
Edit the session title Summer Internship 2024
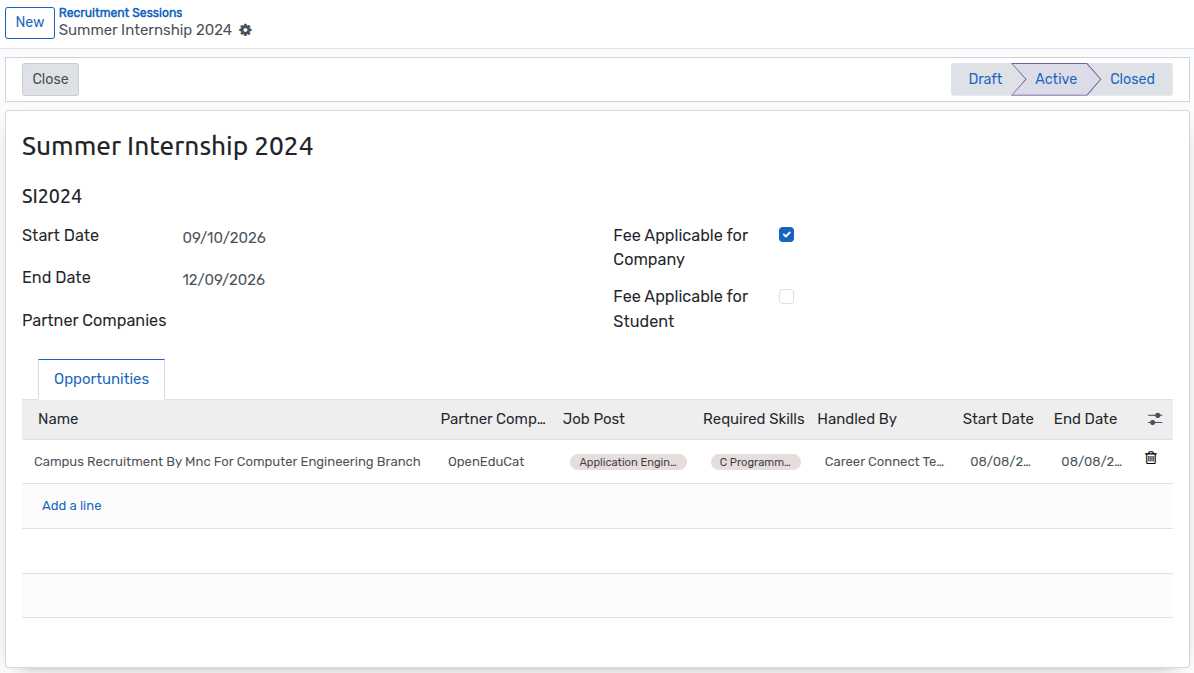[x=168, y=146]
